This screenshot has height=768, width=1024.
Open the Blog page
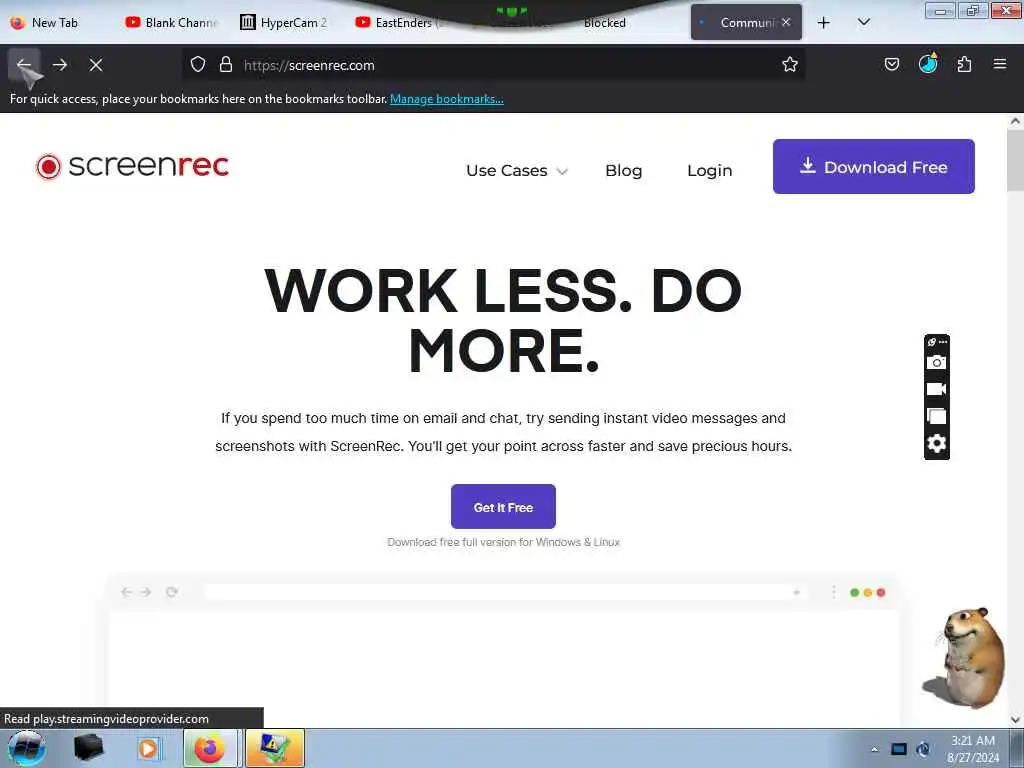(x=624, y=170)
